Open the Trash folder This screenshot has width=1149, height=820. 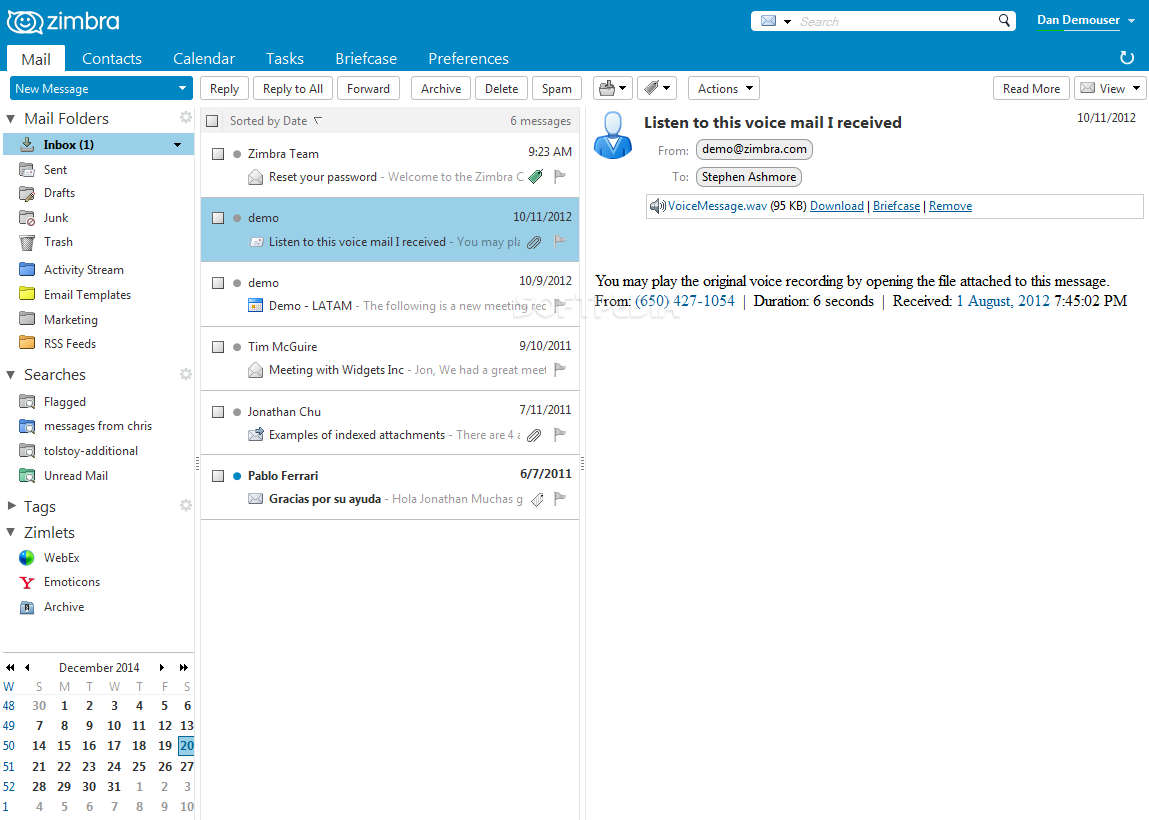pos(58,242)
